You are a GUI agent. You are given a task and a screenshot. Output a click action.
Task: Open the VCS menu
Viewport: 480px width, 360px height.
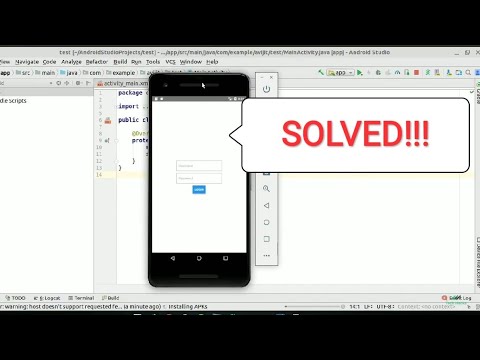170,62
